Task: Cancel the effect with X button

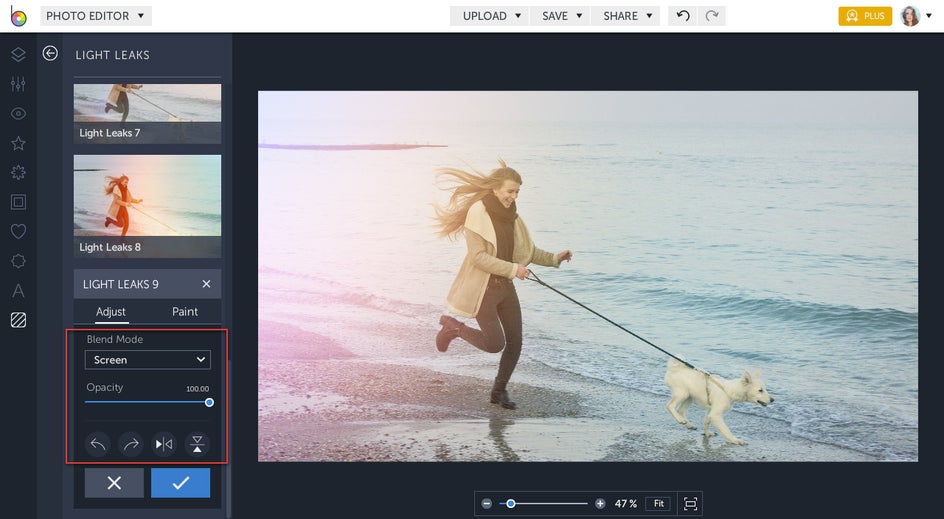Action: pos(114,483)
